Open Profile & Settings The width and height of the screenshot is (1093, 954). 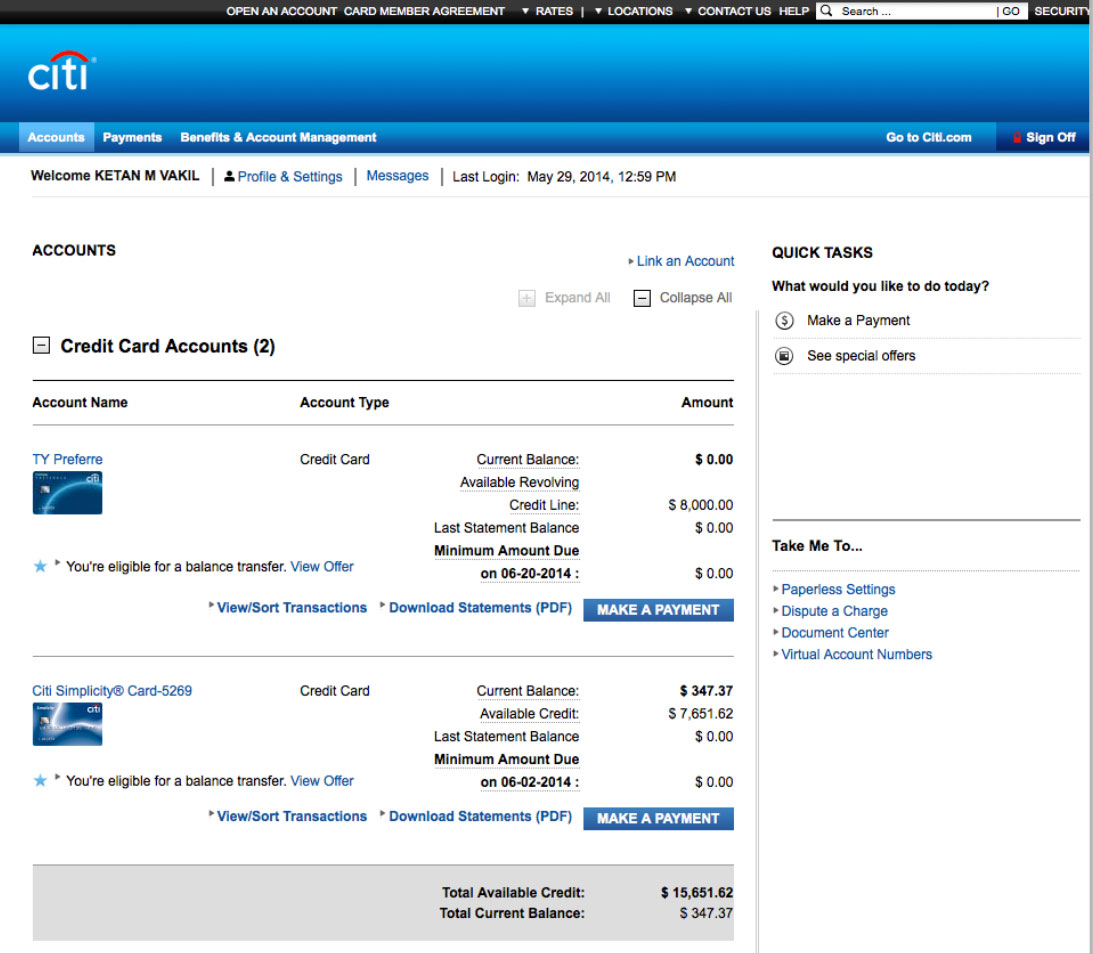coord(290,177)
